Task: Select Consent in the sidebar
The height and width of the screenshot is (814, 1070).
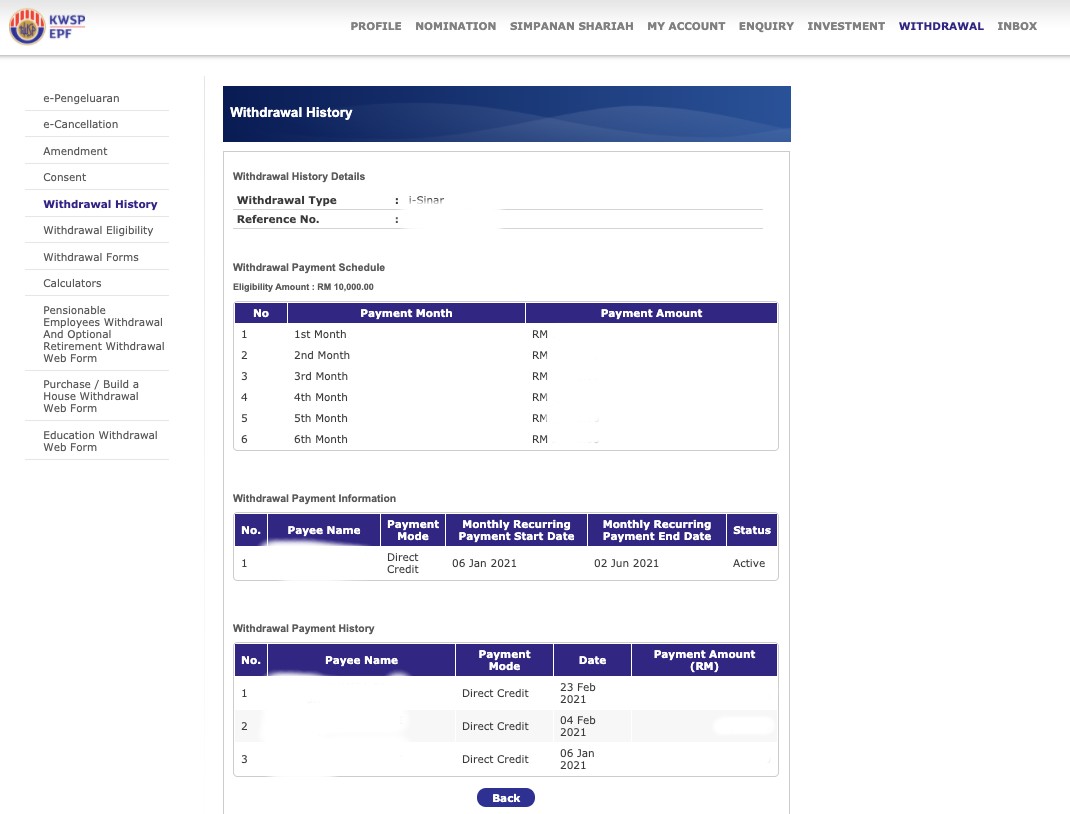Action: [65, 177]
